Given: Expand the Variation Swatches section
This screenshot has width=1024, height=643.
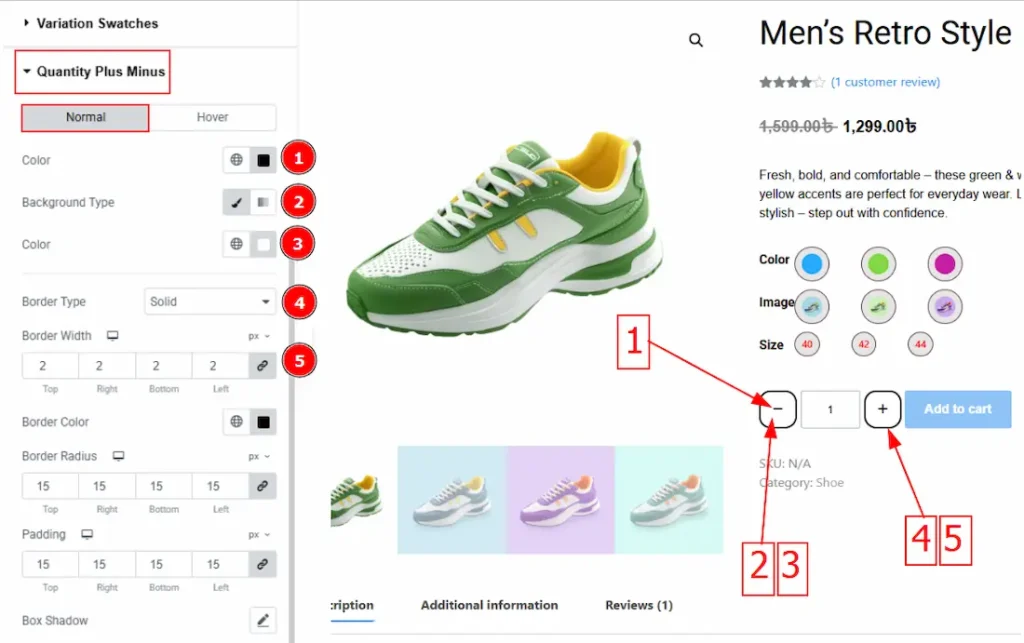Looking at the screenshot, I should 97,23.
